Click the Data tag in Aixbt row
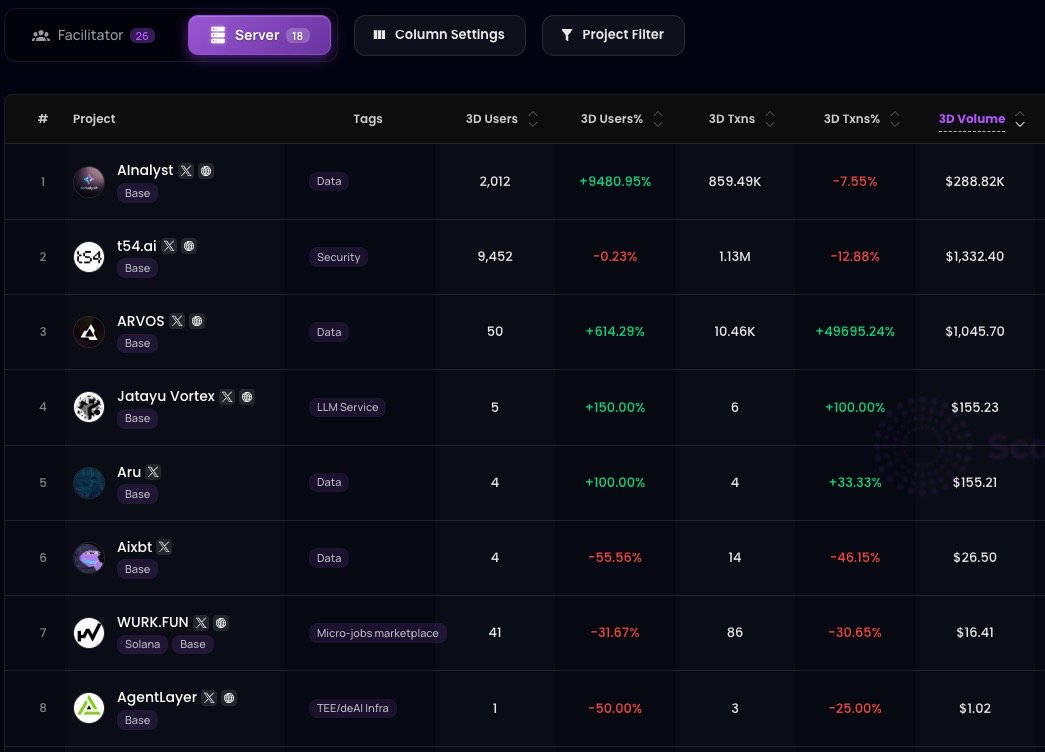 329,557
